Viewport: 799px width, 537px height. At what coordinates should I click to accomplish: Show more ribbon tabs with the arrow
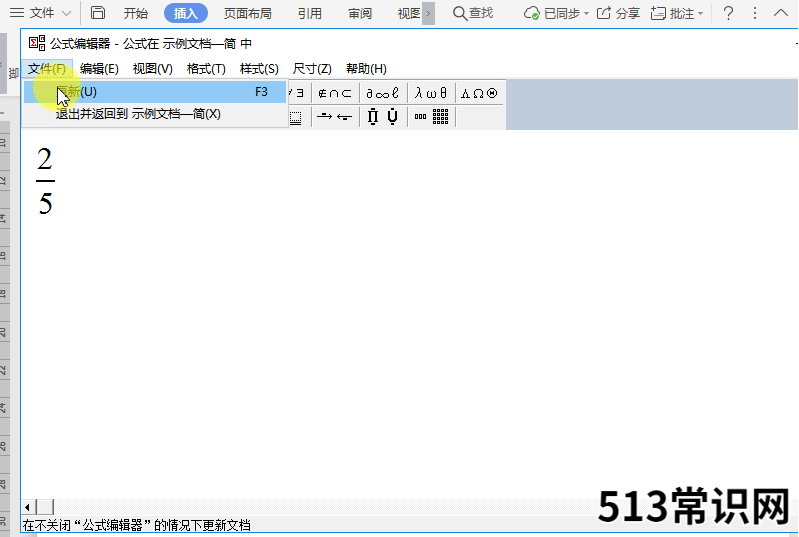tap(429, 13)
